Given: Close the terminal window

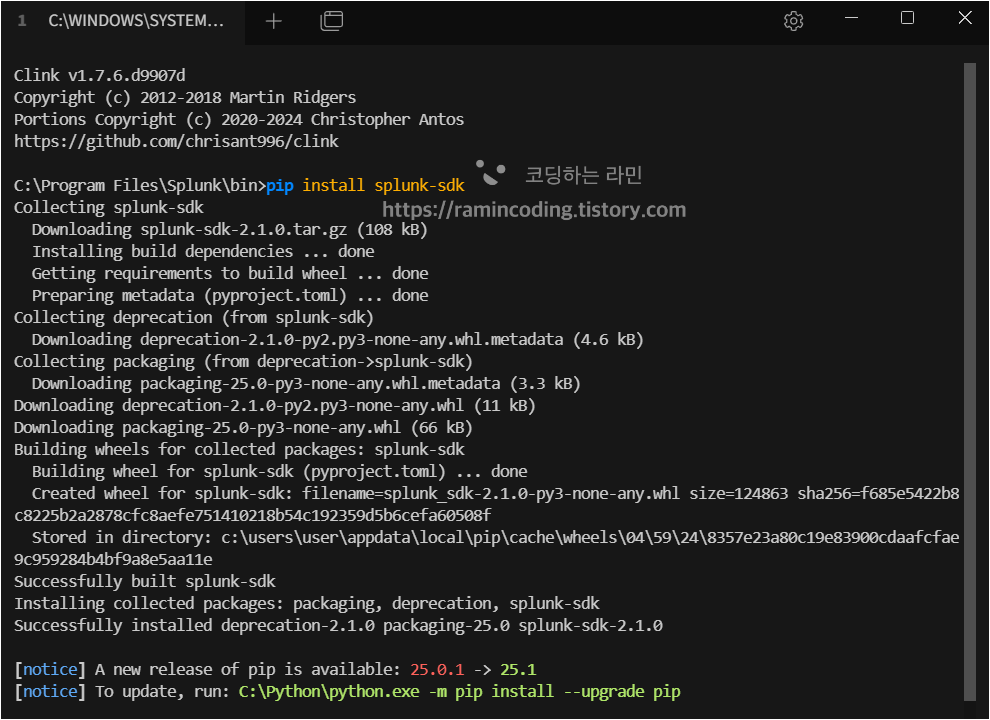Looking at the screenshot, I should pos(965,18).
